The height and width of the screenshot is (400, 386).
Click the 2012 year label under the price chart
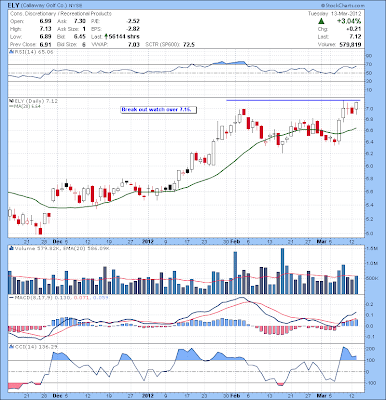click(x=148, y=241)
